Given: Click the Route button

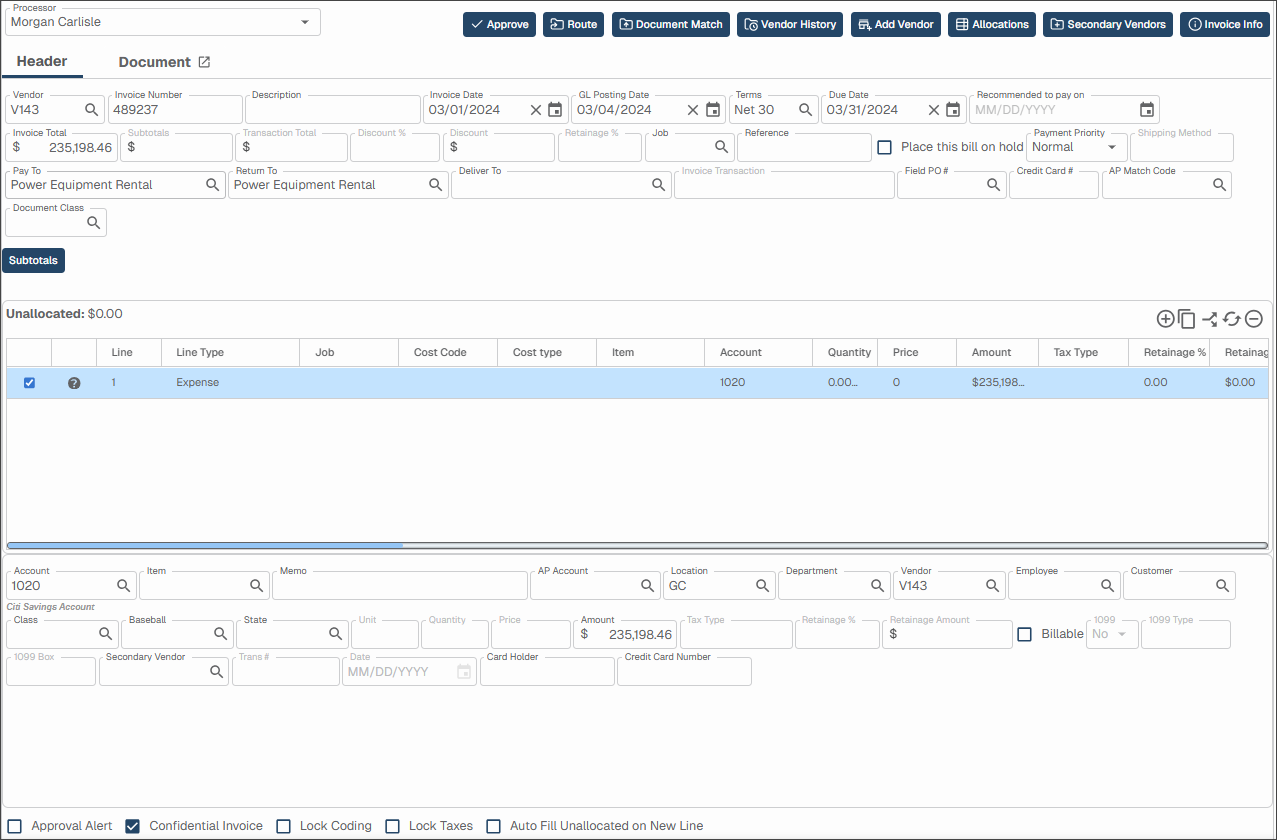Looking at the screenshot, I should click(x=573, y=24).
